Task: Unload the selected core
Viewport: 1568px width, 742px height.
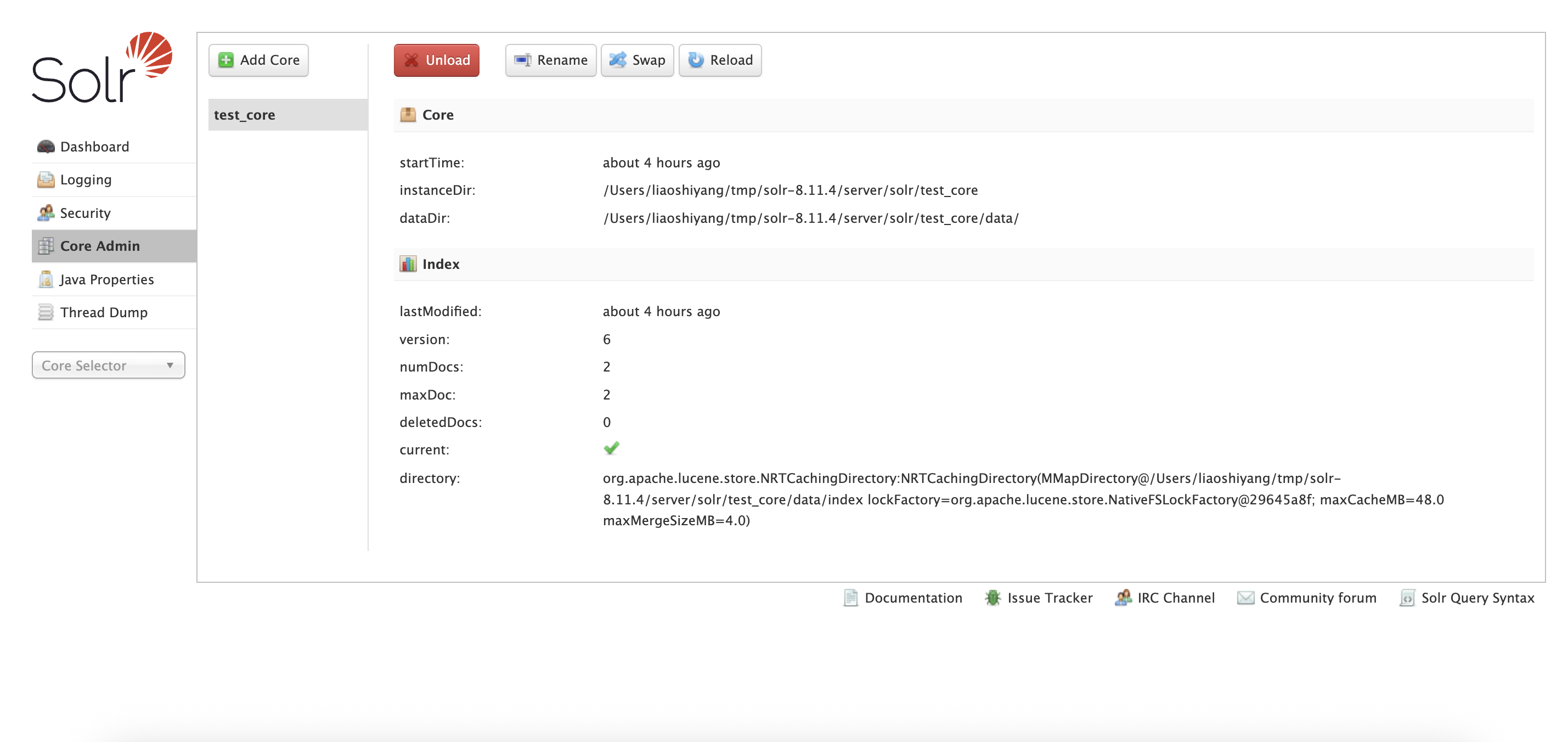Action: (436, 60)
